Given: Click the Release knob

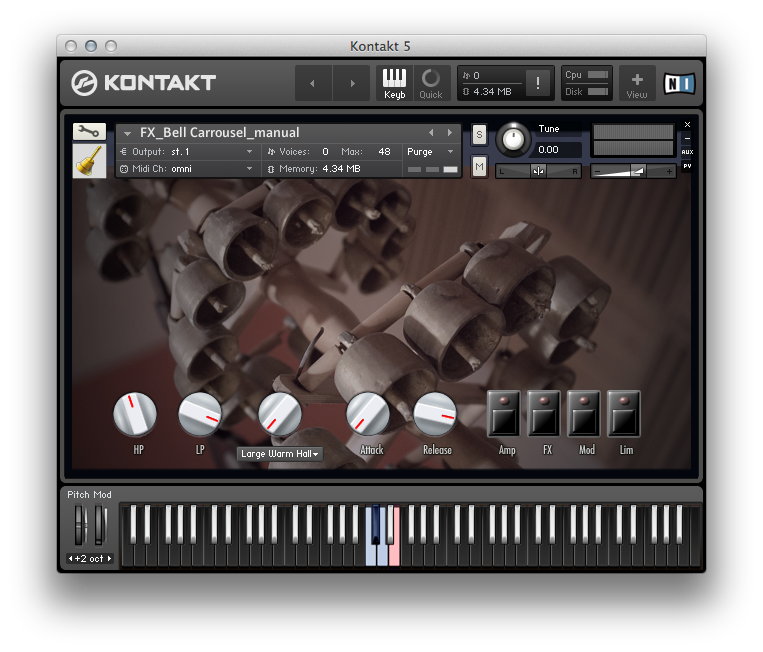Looking at the screenshot, I should point(435,414).
